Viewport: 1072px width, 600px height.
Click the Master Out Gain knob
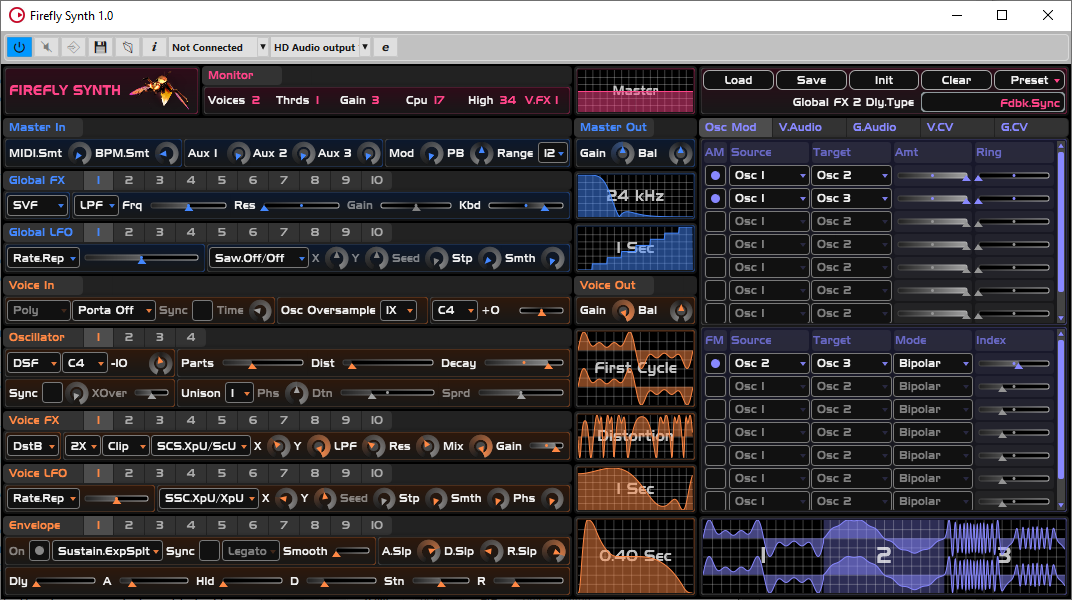623,154
